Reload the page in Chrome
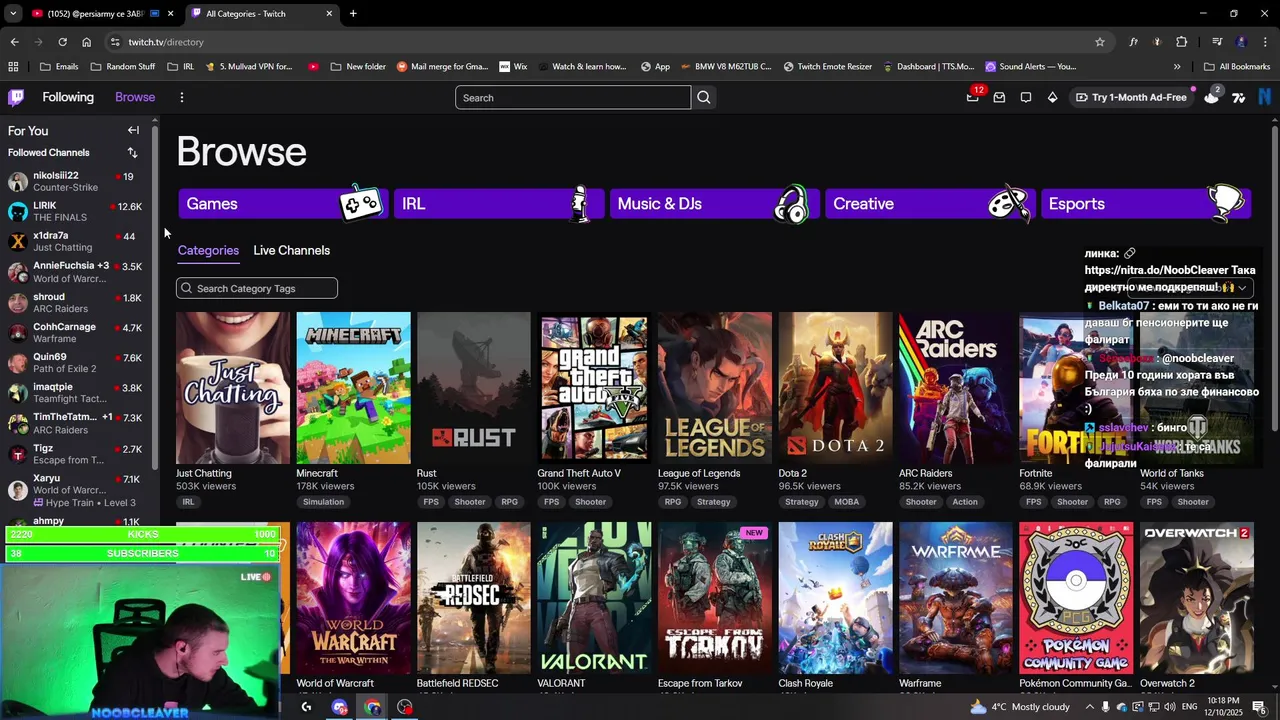 coord(62,42)
